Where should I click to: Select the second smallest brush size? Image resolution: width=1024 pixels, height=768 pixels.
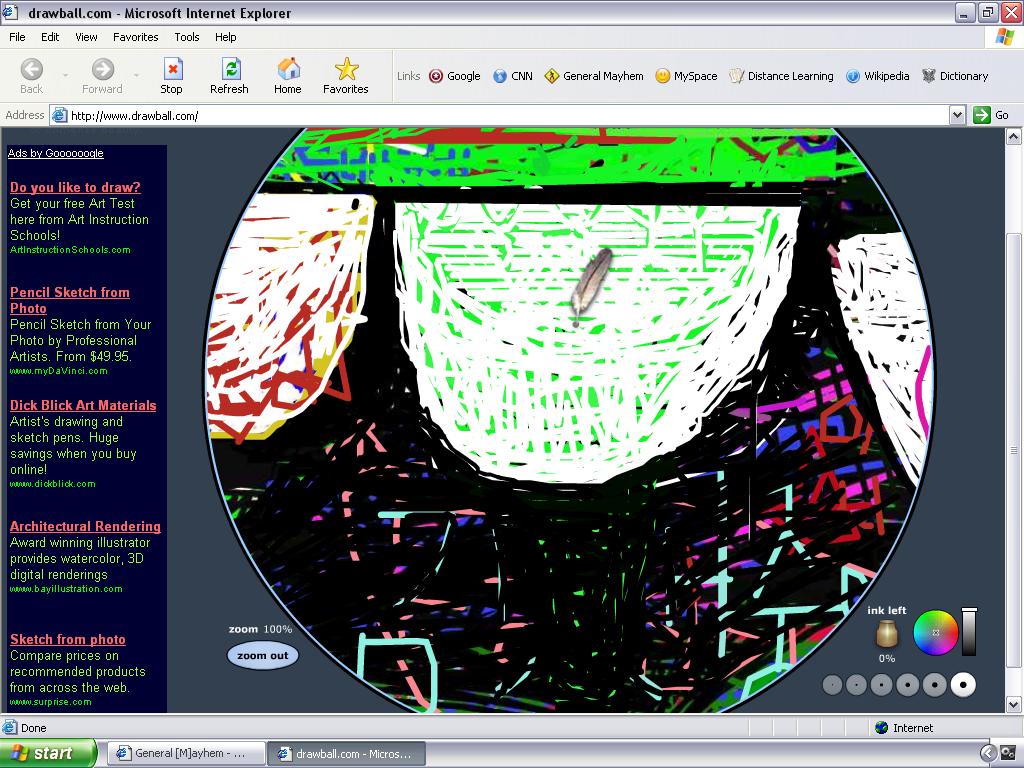tap(856, 685)
